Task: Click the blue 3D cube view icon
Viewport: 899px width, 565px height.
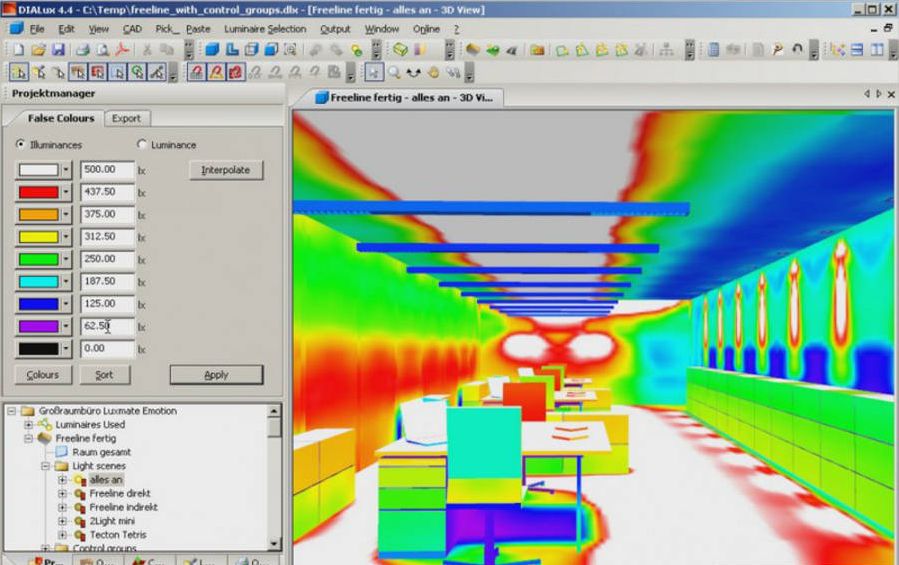Action: 211,49
